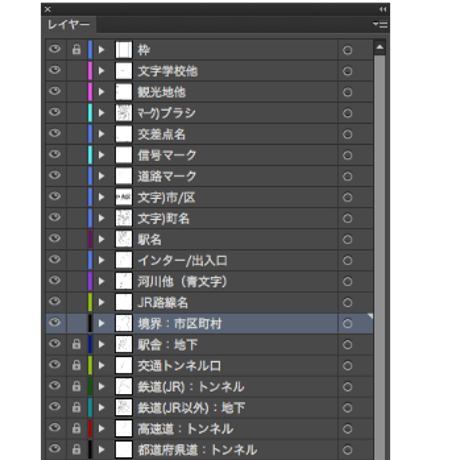Select the 鉄道(JR)：トンネル layer name
Screen dimensions: 460x460
(x=191, y=387)
